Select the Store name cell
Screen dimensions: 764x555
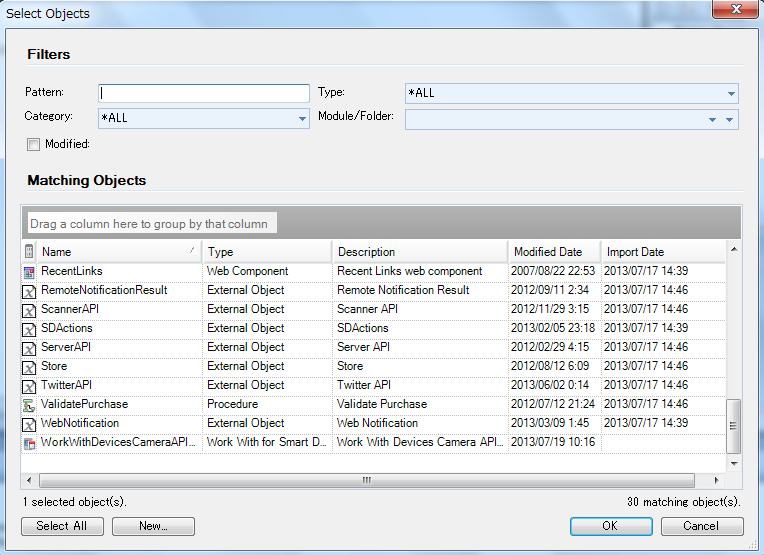[54, 366]
